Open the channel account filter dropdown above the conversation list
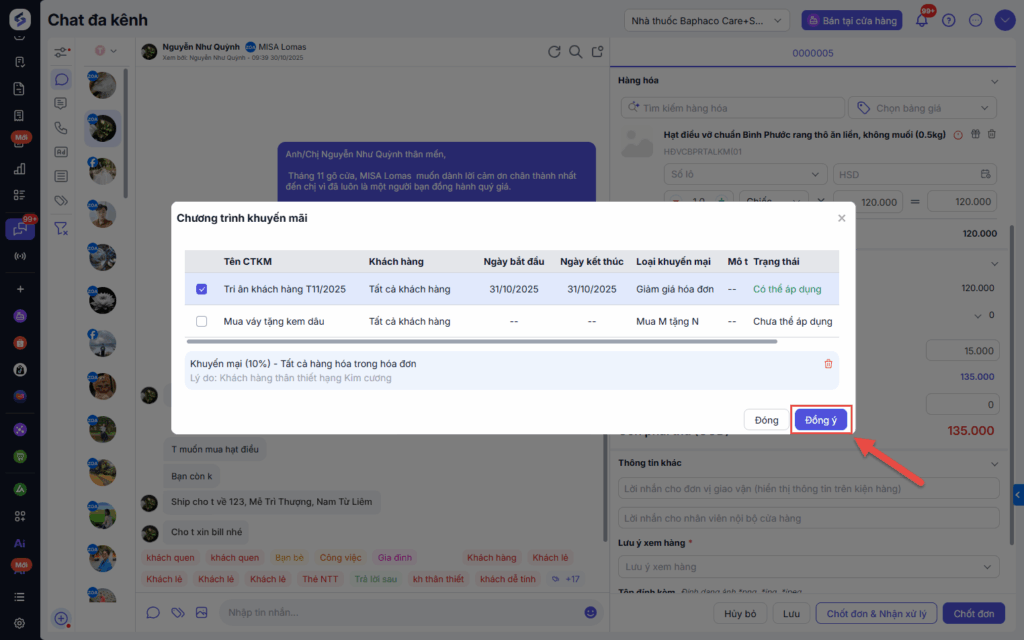 coord(105,51)
